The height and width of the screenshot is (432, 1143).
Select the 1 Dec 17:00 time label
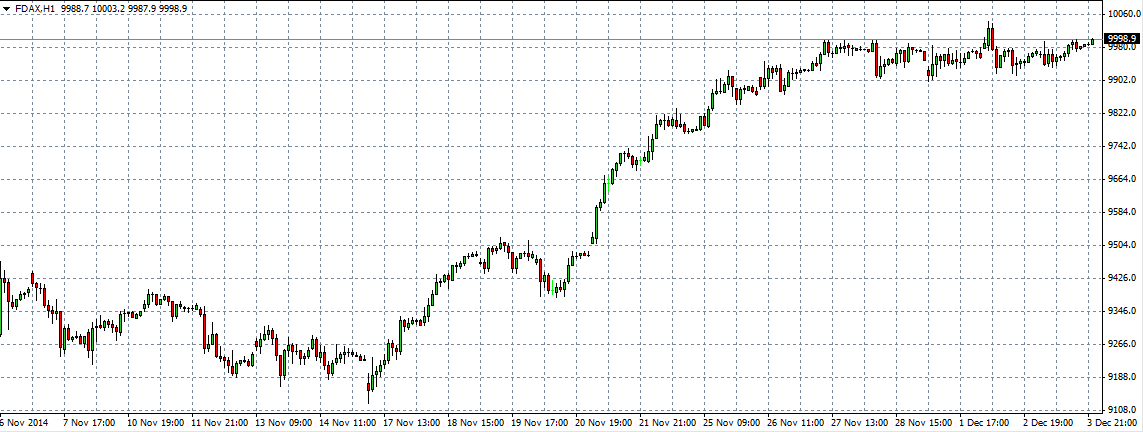[x=985, y=423]
